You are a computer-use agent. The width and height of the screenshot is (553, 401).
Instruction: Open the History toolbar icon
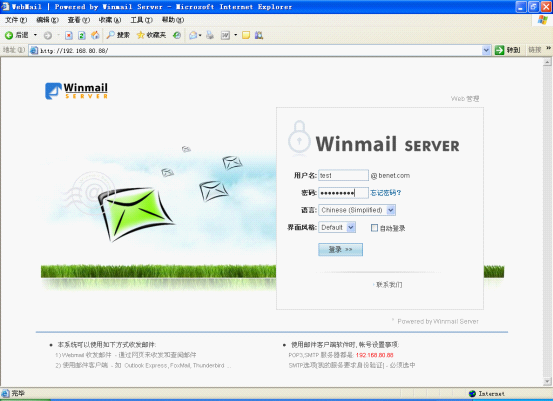tap(177, 35)
